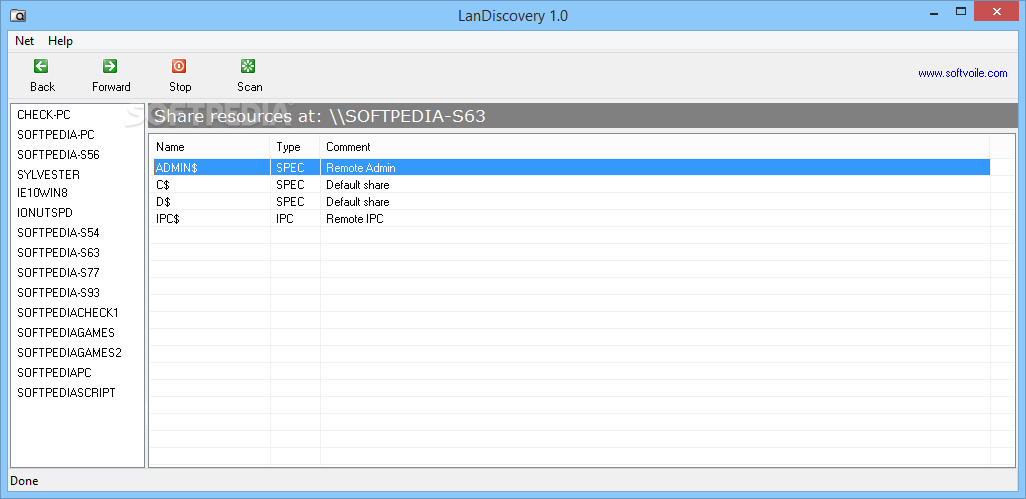Select IONUTSPD in the computer list
The width and height of the screenshot is (1026, 499).
pyautogui.click(x=44, y=213)
